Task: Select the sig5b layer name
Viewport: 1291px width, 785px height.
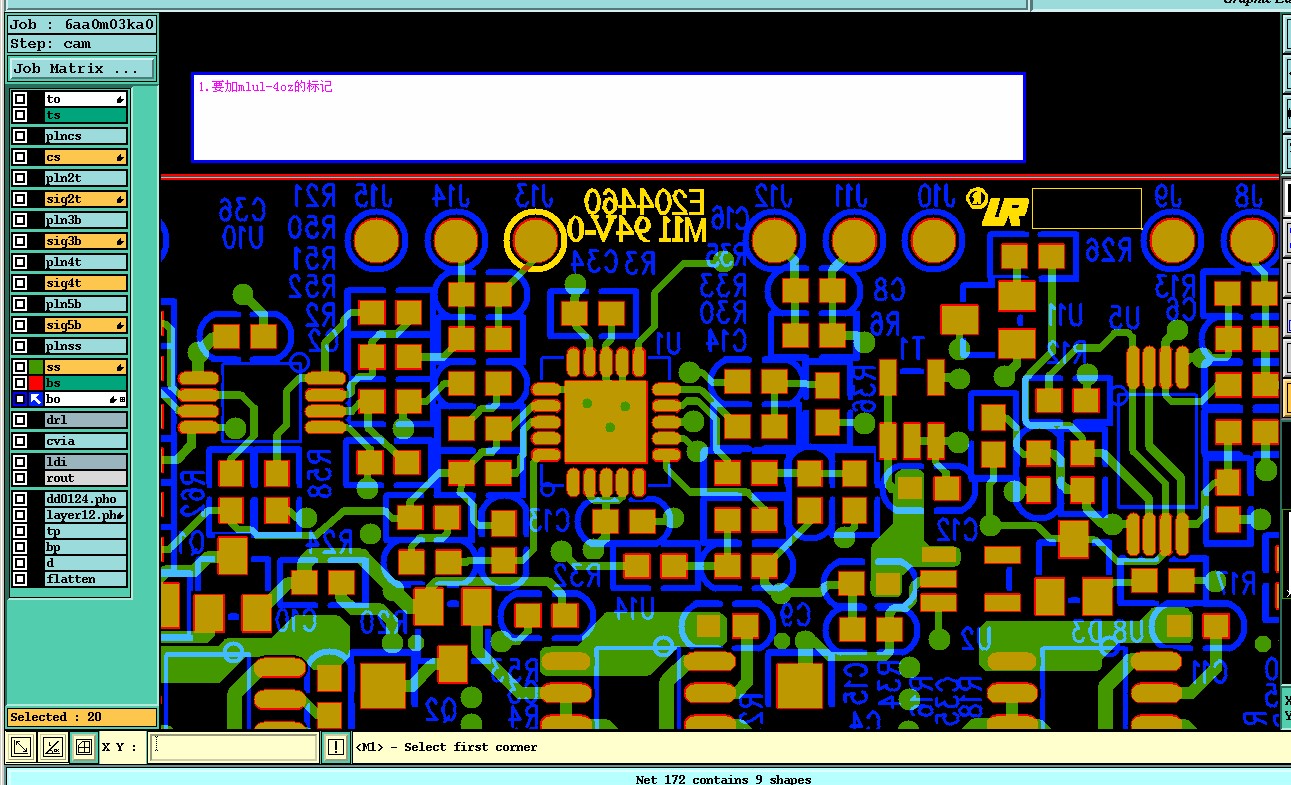Action: (86, 325)
